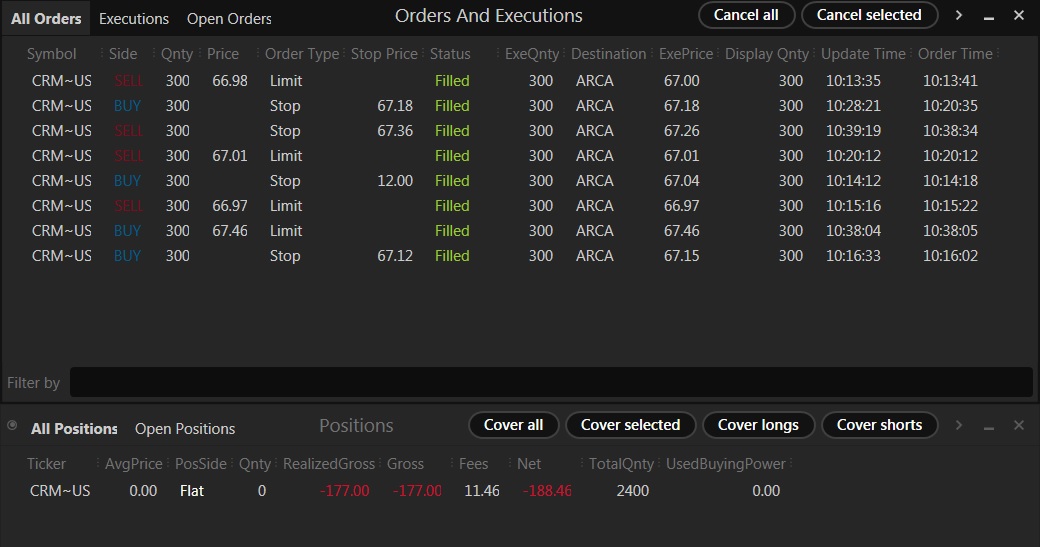Click Cover selected button
Viewport: 1040px width, 547px height.
tap(630, 425)
